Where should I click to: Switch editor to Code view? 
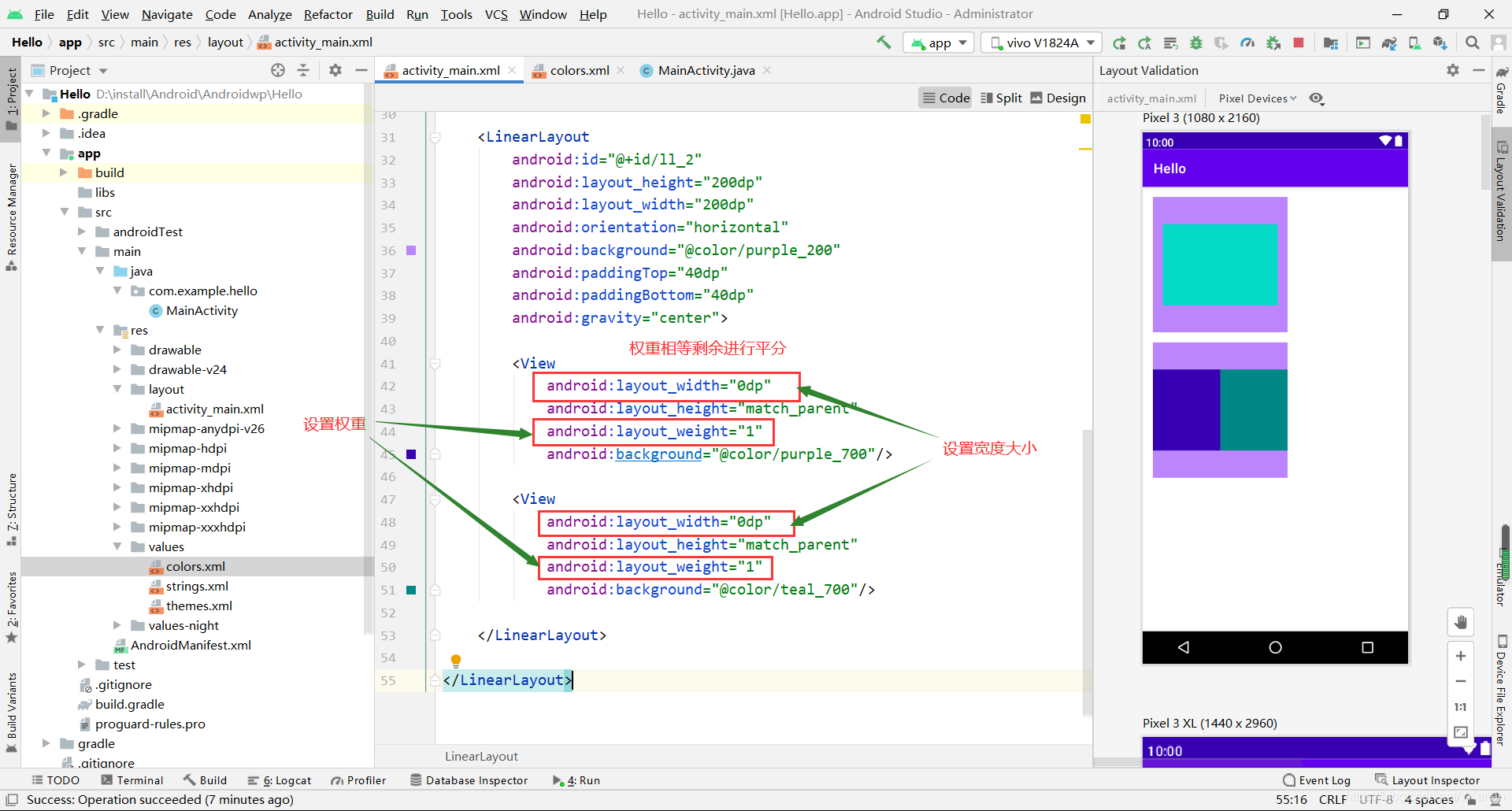946,98
